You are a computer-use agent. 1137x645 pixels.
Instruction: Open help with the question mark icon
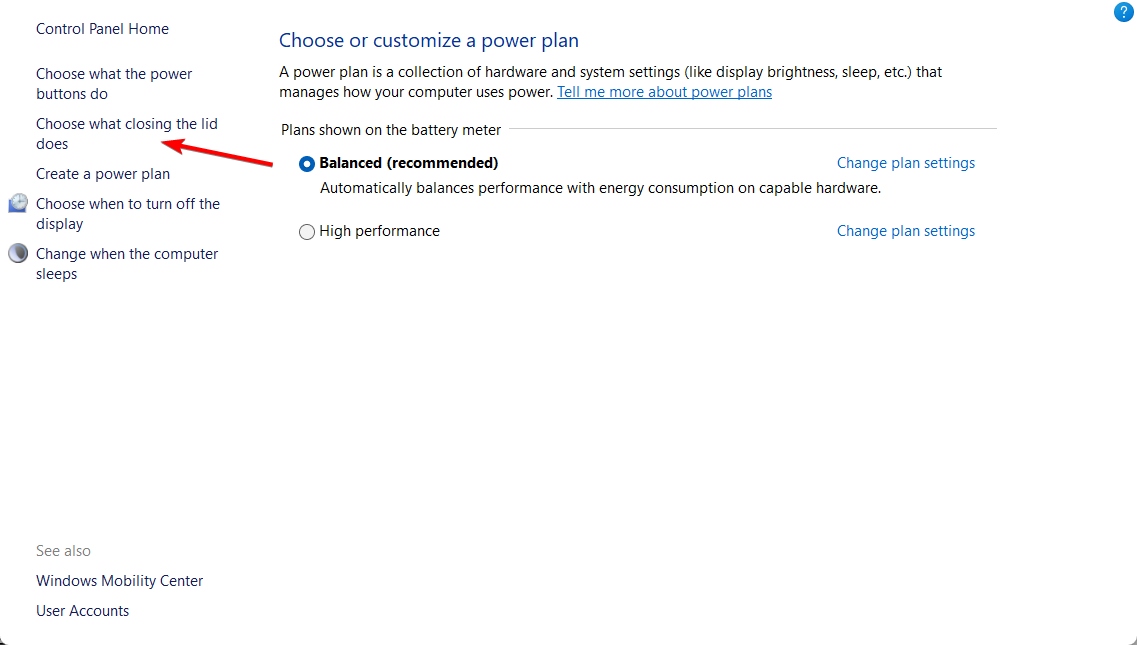click(x=1124, y=12)
